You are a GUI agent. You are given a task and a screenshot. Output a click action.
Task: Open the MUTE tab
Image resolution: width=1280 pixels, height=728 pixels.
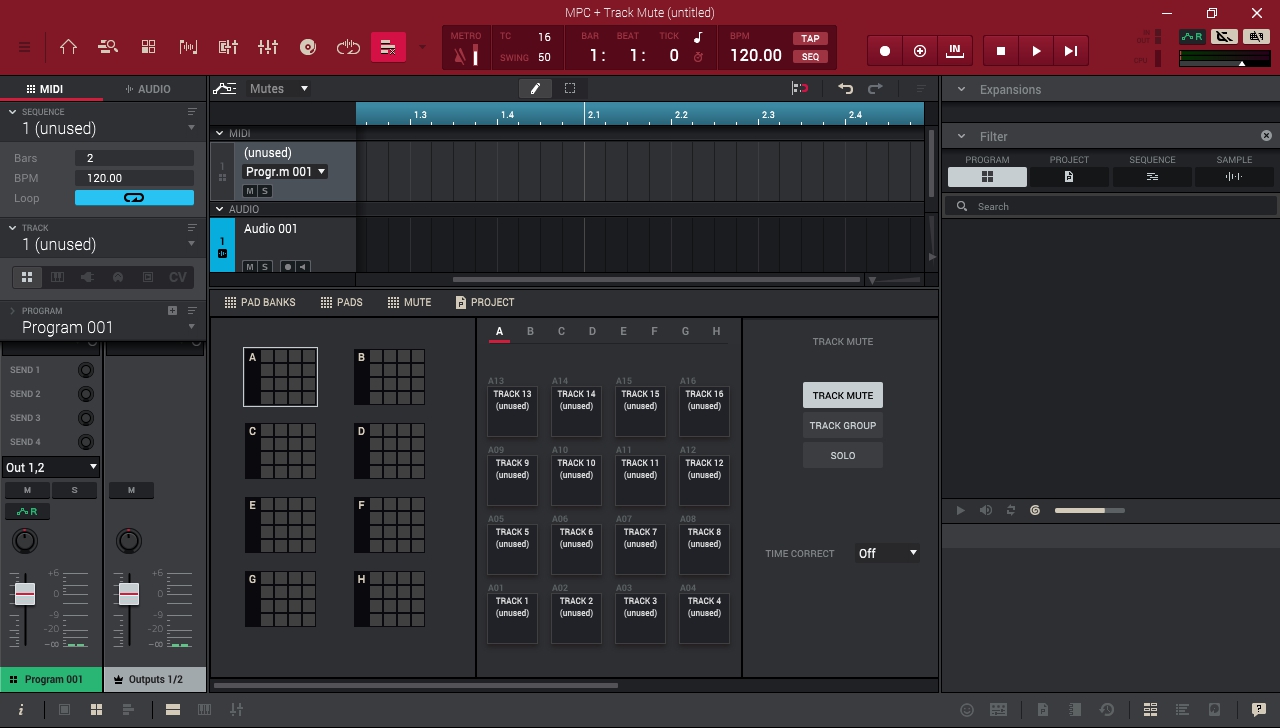pyautogui.click(x=409, y=302)
